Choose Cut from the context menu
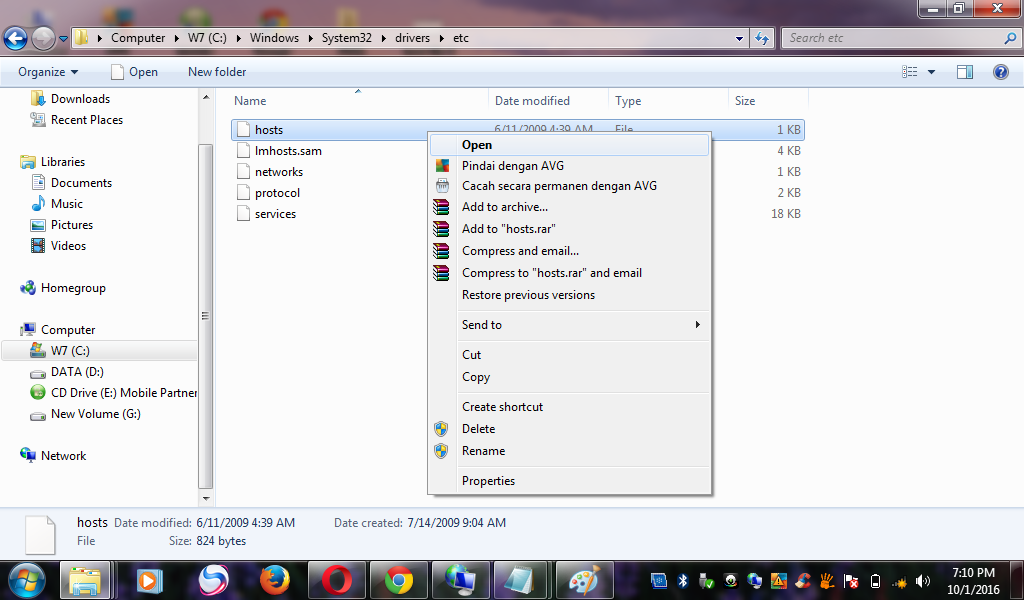The width and height of the screenshot is (1024, 600). pos(569,355)
